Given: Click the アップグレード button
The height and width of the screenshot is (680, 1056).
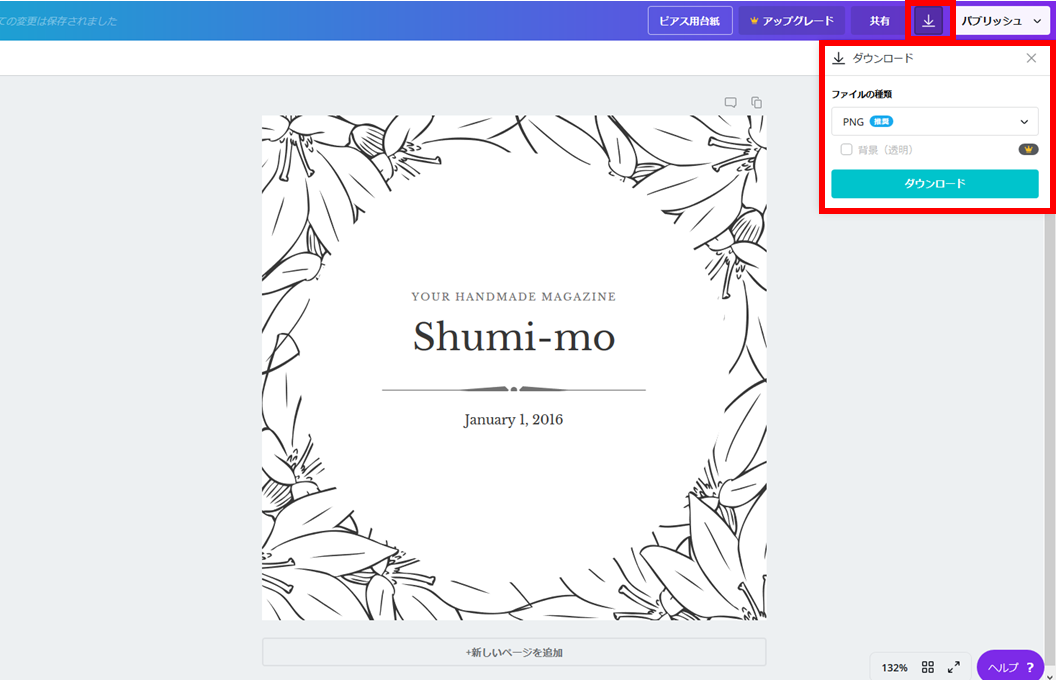Looking at the screenshot, I should (791, 21).
